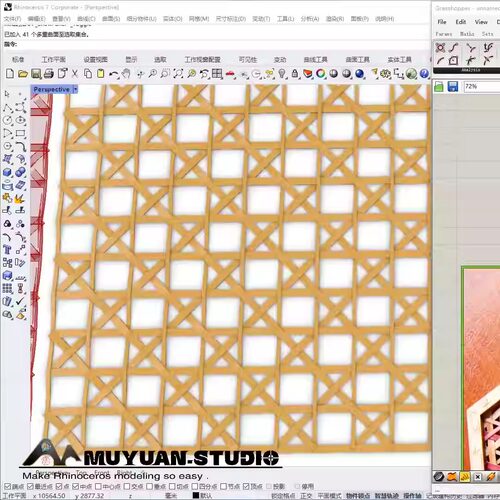Click the lock objects padlock icon
This screenshot has width=500, height=500.
coord(295,74)
